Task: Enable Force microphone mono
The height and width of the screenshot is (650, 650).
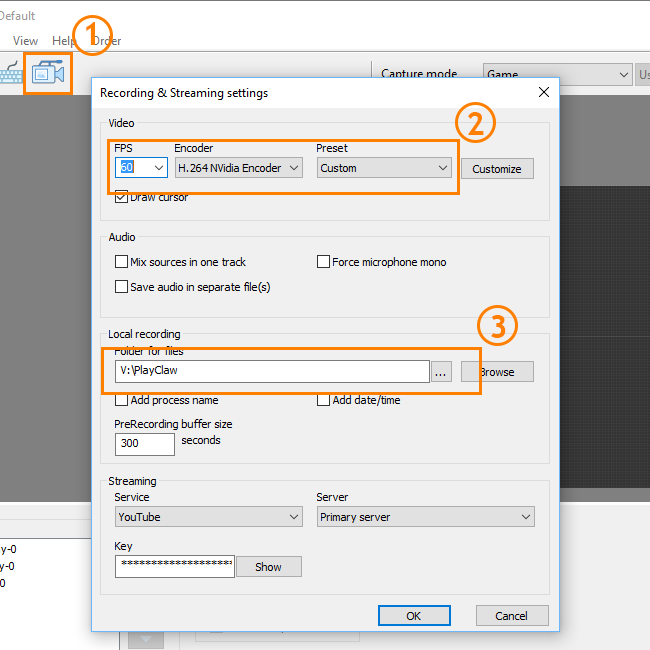Action: [x=323, y=262]
